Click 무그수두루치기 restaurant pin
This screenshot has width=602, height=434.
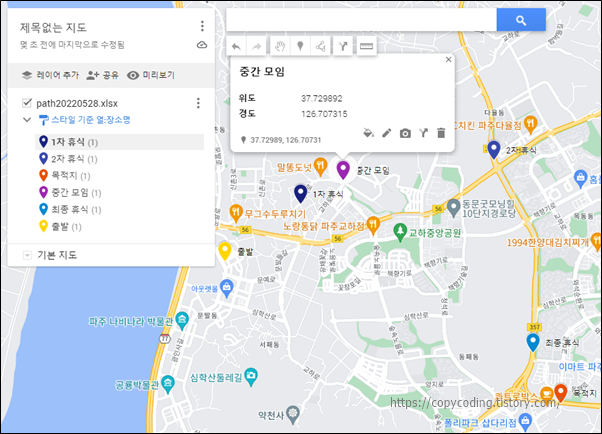pos(236,213)
